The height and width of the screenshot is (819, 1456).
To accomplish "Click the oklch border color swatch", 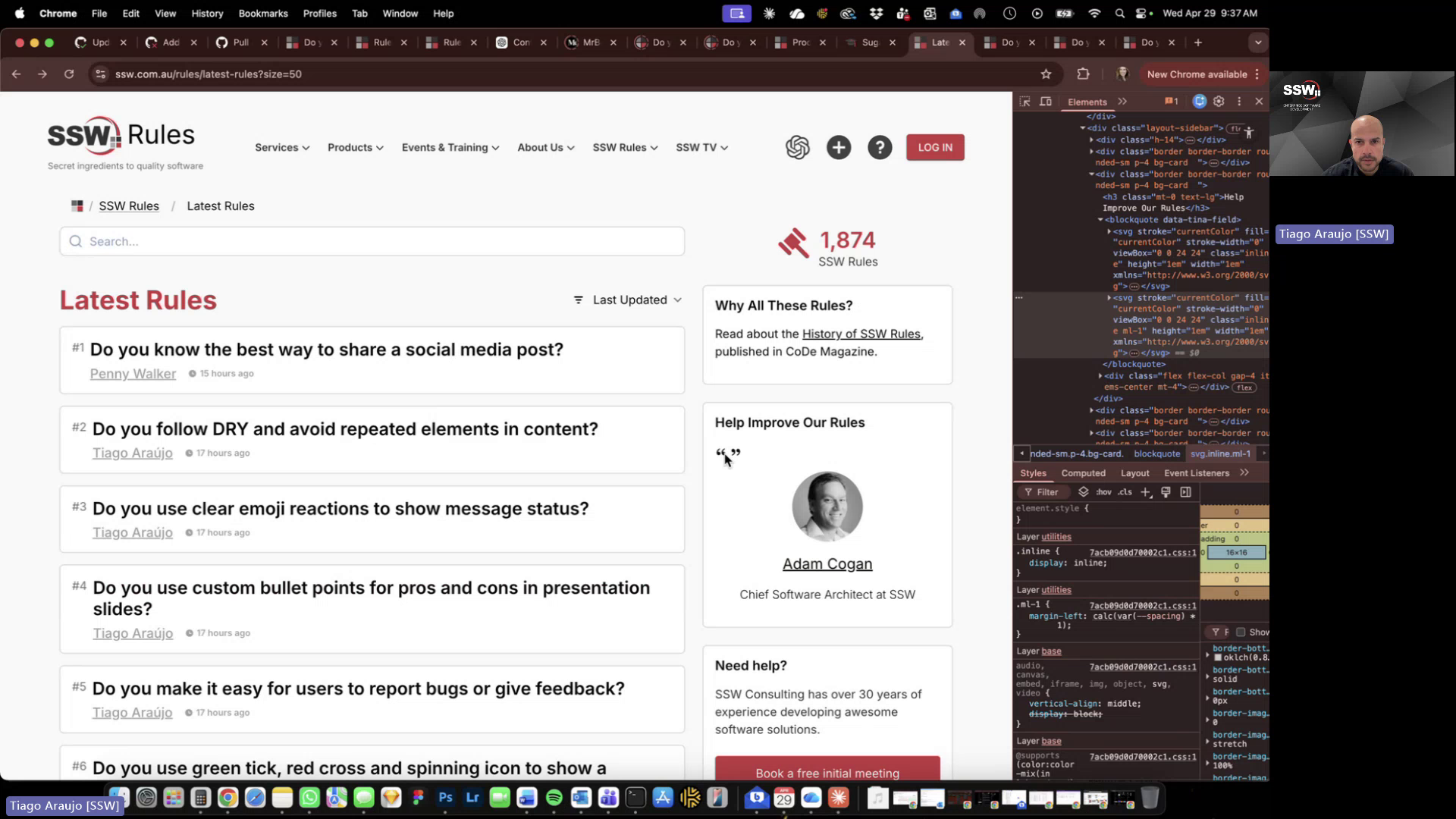I will pos(1218,658).
